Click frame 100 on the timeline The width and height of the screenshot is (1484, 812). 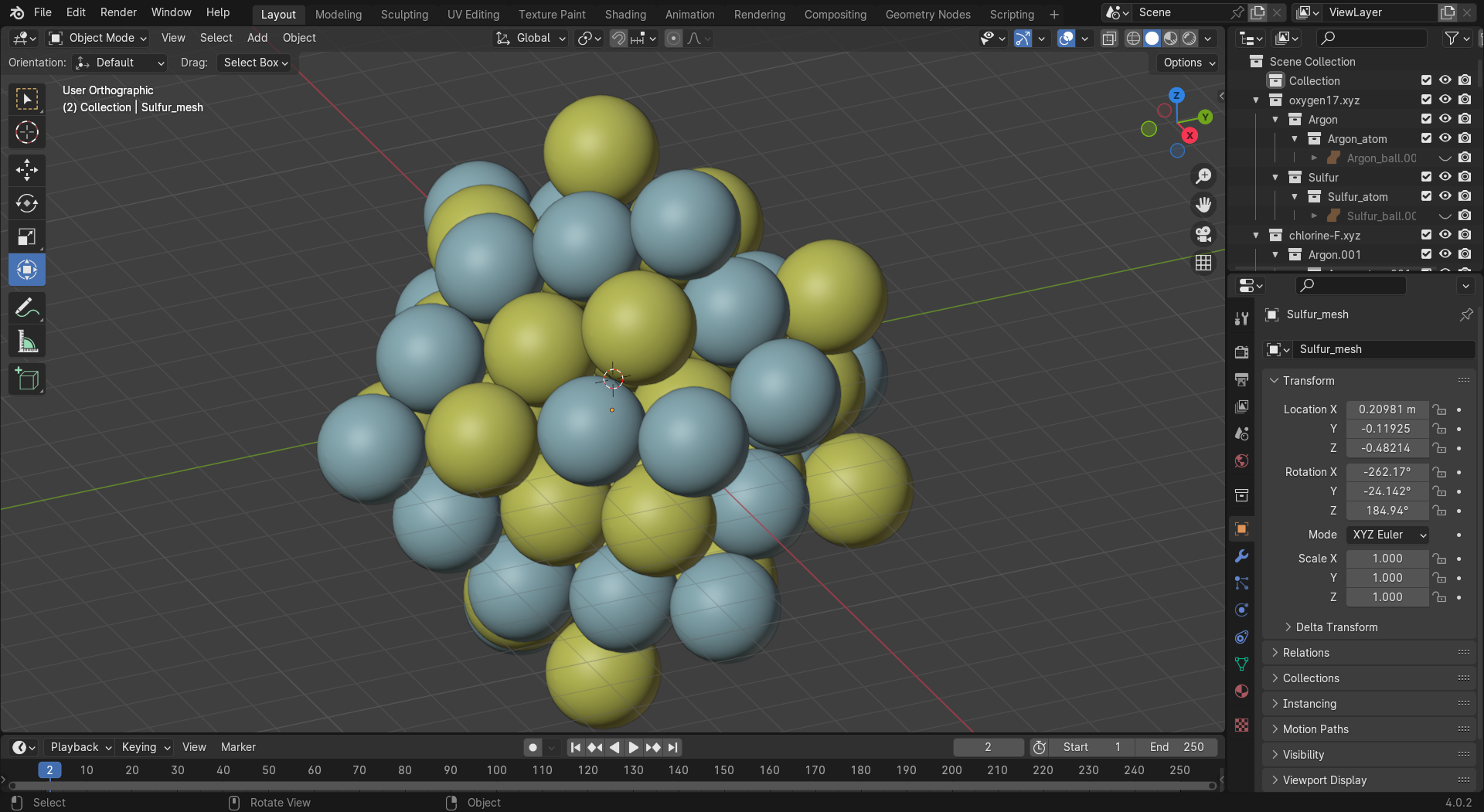496,770
